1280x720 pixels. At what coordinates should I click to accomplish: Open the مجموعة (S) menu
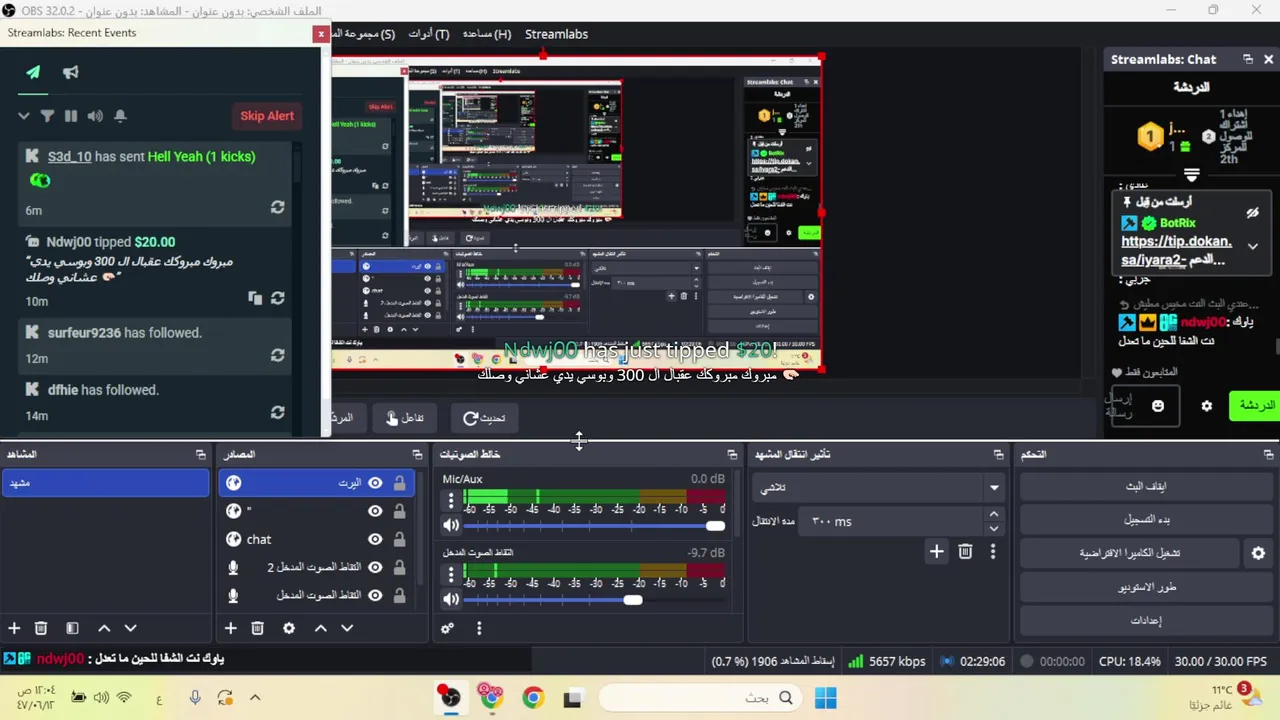coord(364,34)
